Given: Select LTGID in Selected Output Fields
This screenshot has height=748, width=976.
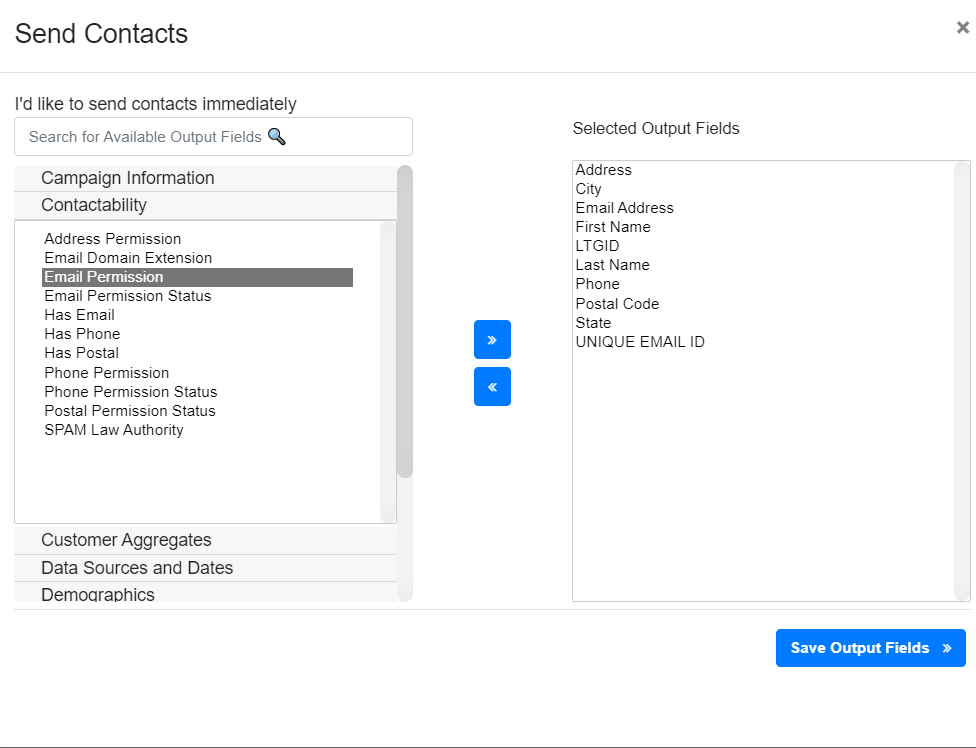Looking at the screenshot, I should click(598, 246).
